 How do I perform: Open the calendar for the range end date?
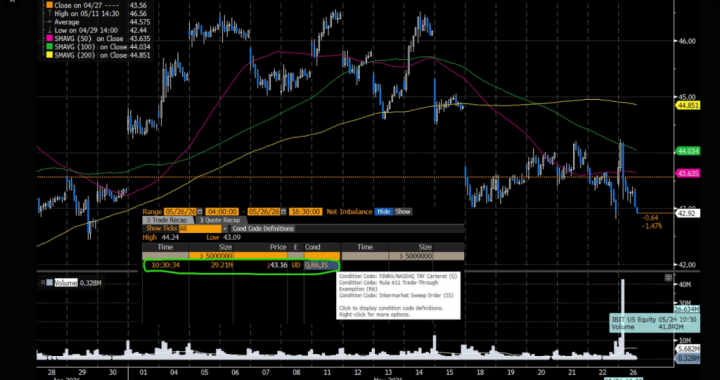283,212
